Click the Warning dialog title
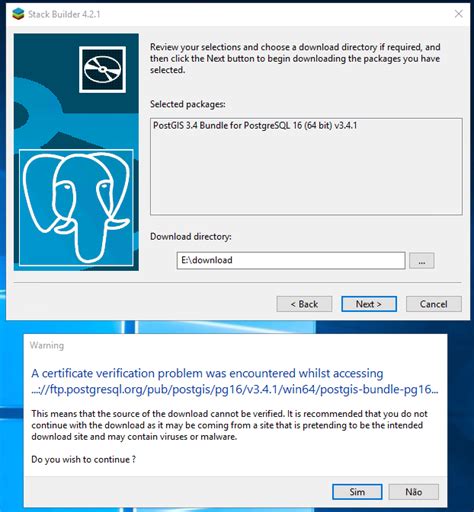This screenshot has height=512, width=474. [47, 345]
